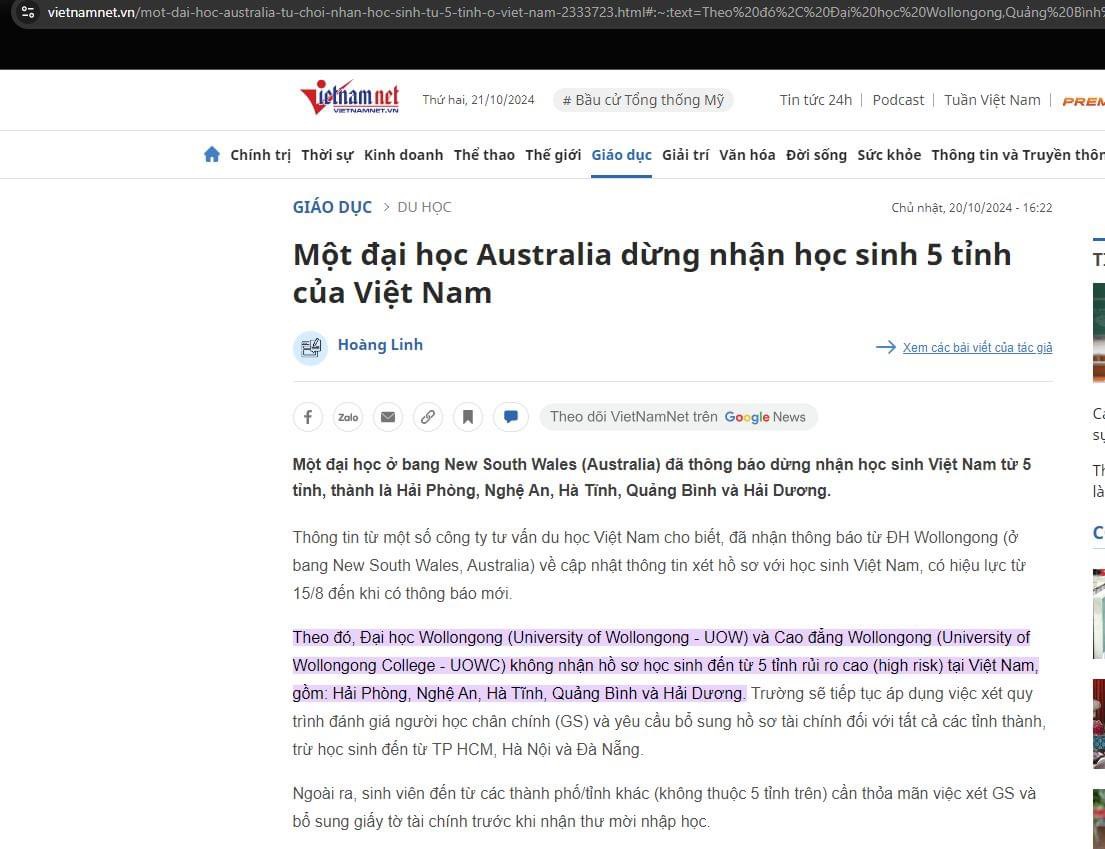Open the Giáo dục navigation tab

(621, 155)
